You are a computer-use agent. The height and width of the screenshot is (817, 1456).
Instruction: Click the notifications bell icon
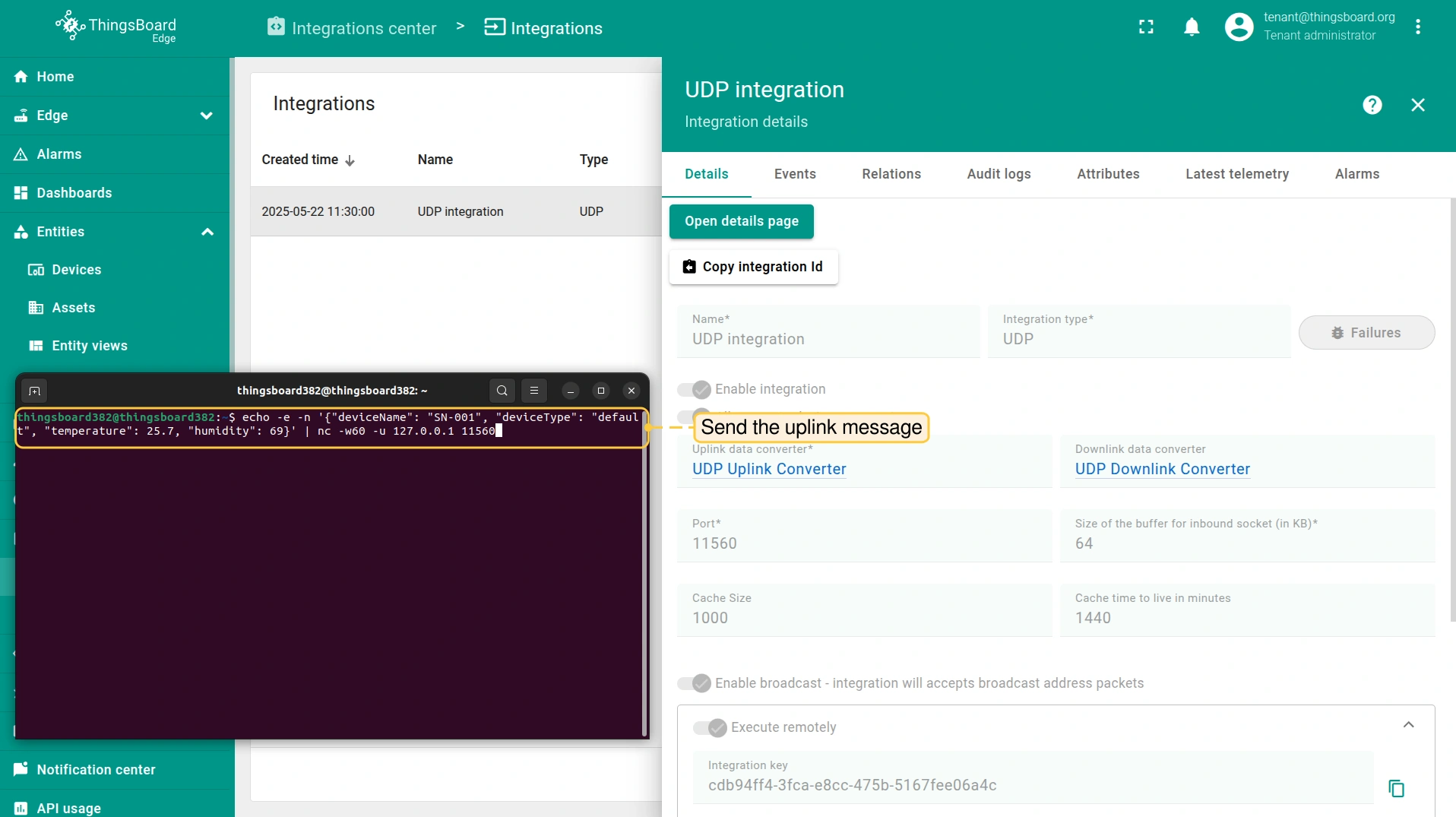click(1192, 27)
